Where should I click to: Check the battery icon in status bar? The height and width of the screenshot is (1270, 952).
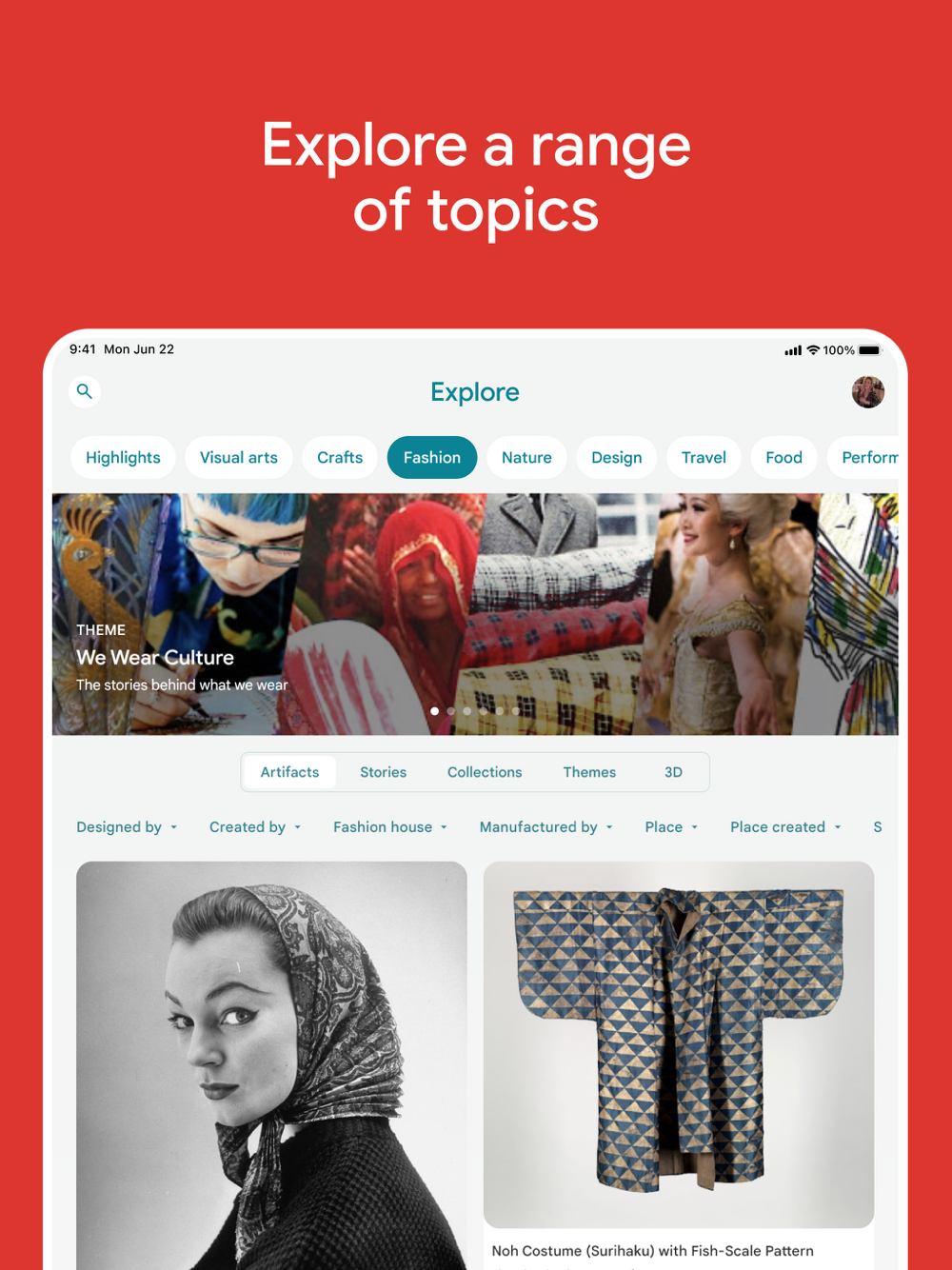(870, 350)
